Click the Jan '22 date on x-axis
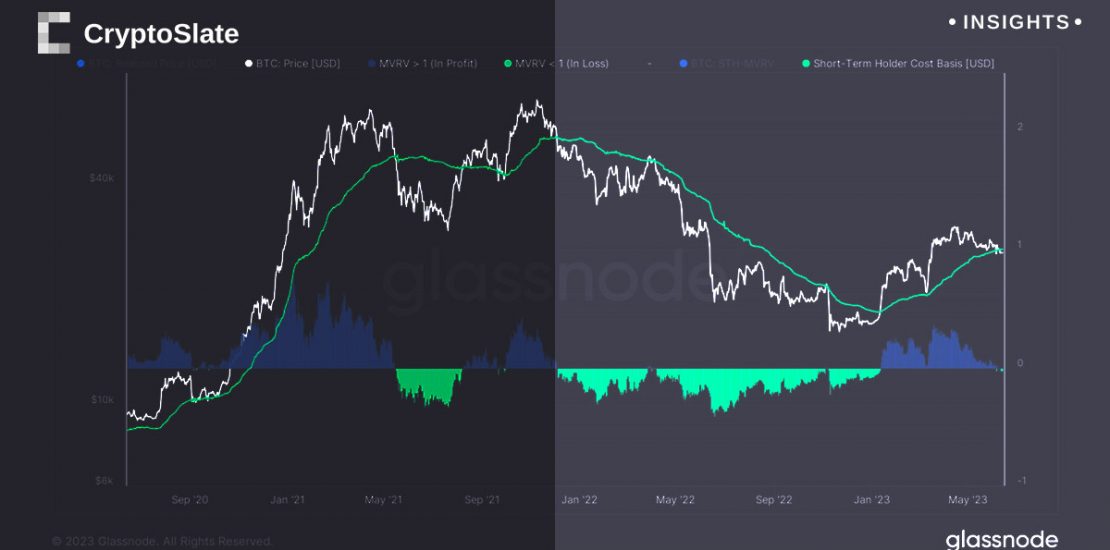Viewport: 1110px width, 550px height. coord(578,499)
